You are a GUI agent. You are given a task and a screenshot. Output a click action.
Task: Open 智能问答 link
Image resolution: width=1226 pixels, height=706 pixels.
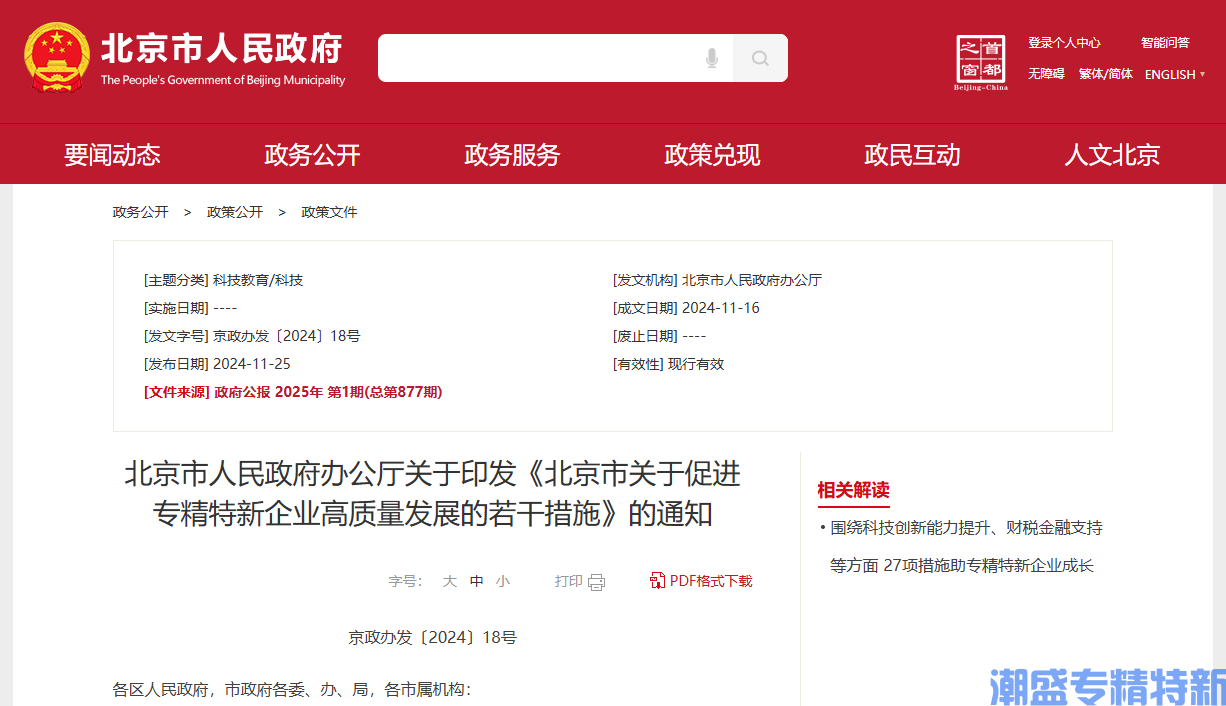coord(1165,43)
